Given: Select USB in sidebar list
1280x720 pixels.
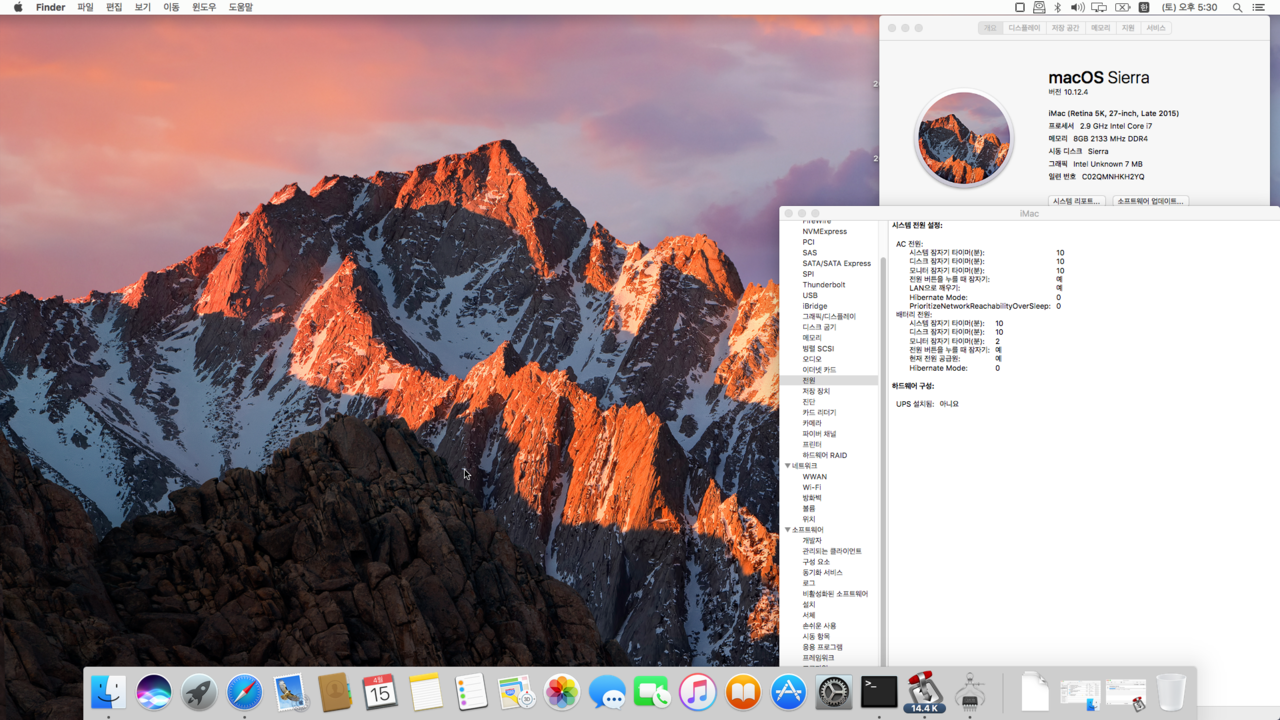Looking at the screenshot, I should point(810,295).
